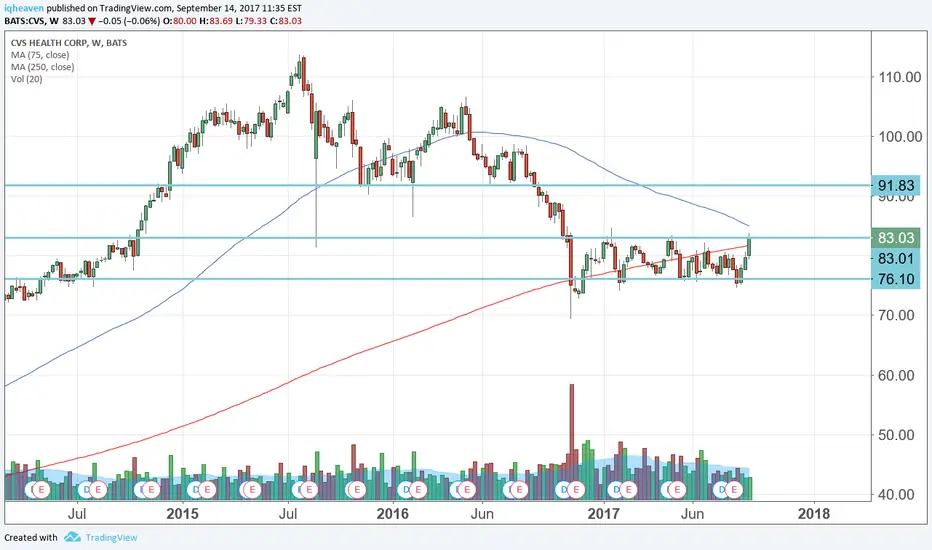Screen dimensions: 932x550
Task: Click the 100.00 price axis label
Action: pos(900,137)
